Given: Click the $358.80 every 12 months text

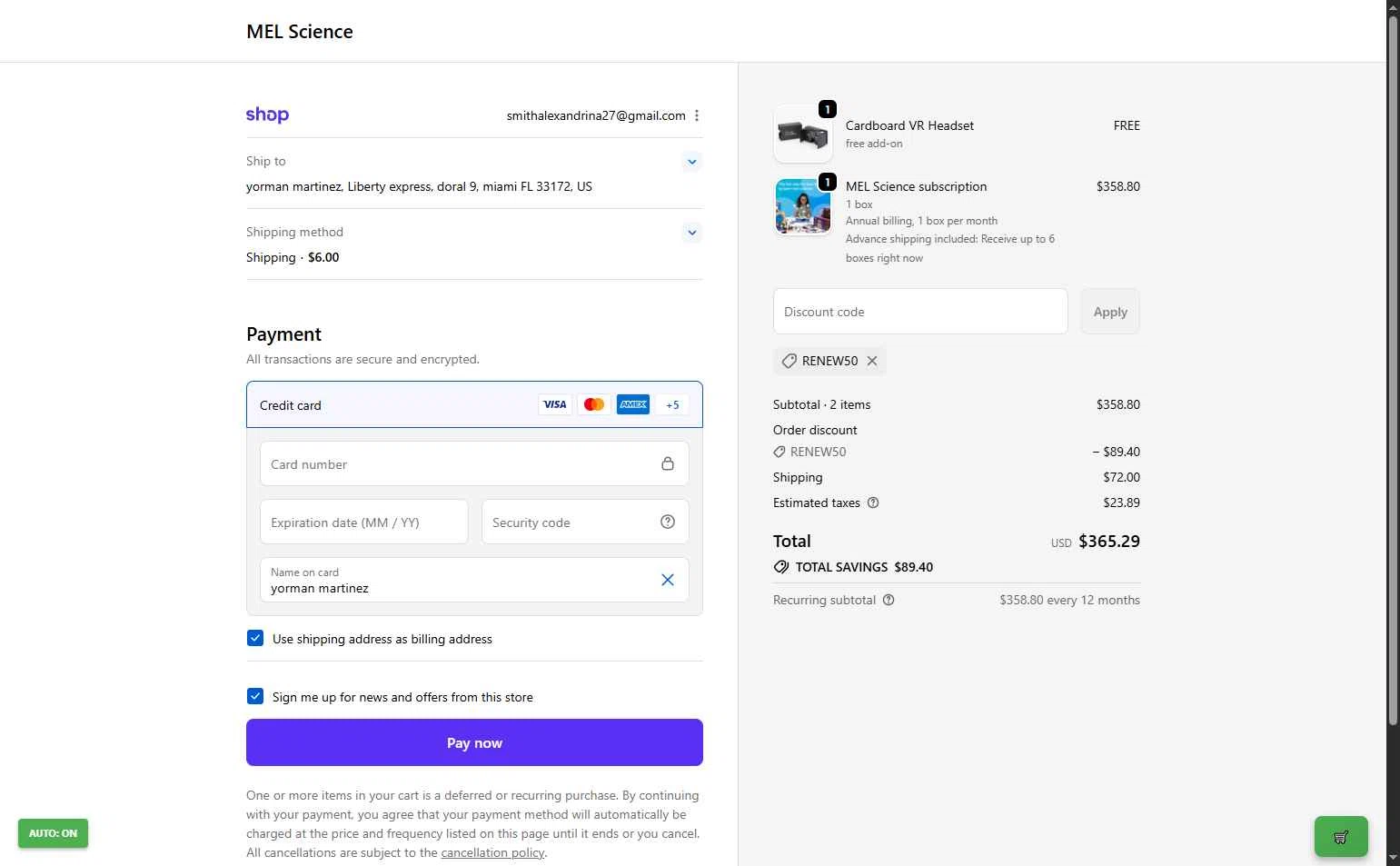Looking at the screenshot, I should coord(1069,600).
